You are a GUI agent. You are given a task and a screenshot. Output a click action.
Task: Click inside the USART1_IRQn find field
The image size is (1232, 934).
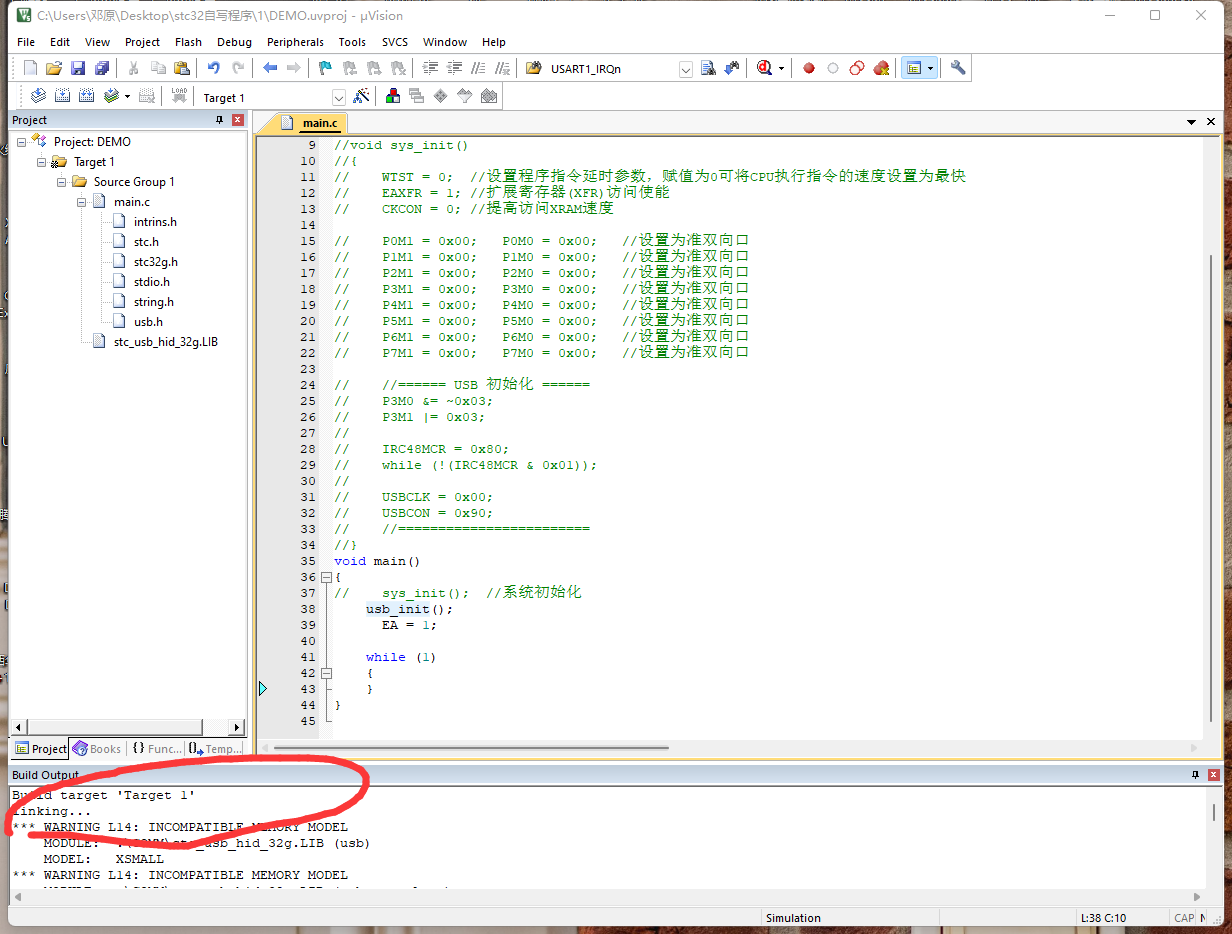click(612, 69)
